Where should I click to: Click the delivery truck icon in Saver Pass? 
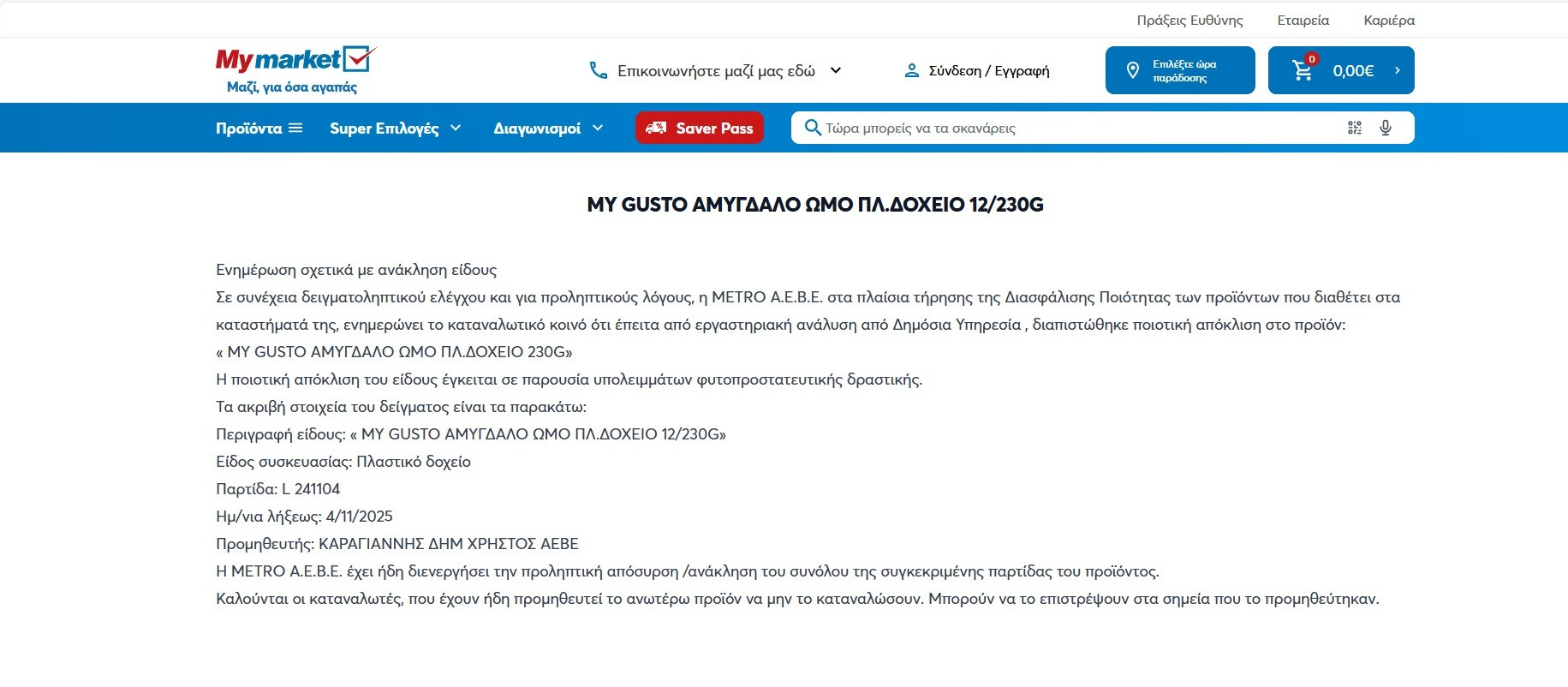pos(656,128)
